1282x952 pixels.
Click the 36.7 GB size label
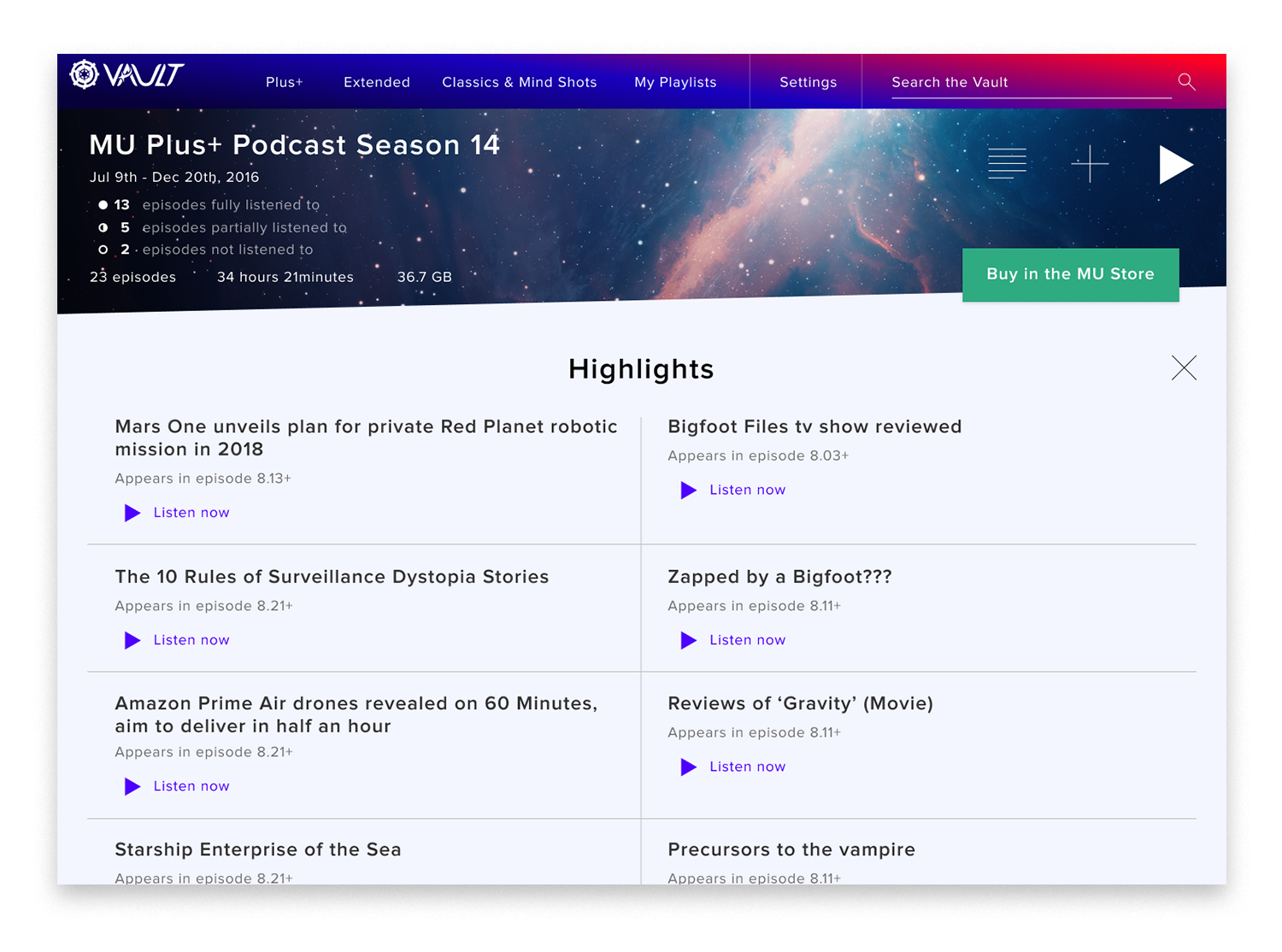pyautogui.click(x=425, y=277)
